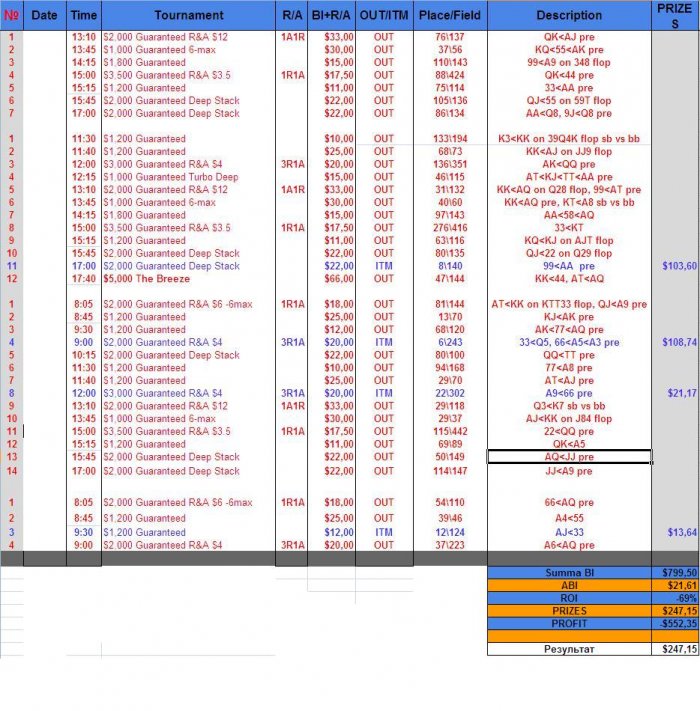Select the 8\140 place/field cell
Screen dimensions: 700x711
pyautogui.click(x=450, y=266)
